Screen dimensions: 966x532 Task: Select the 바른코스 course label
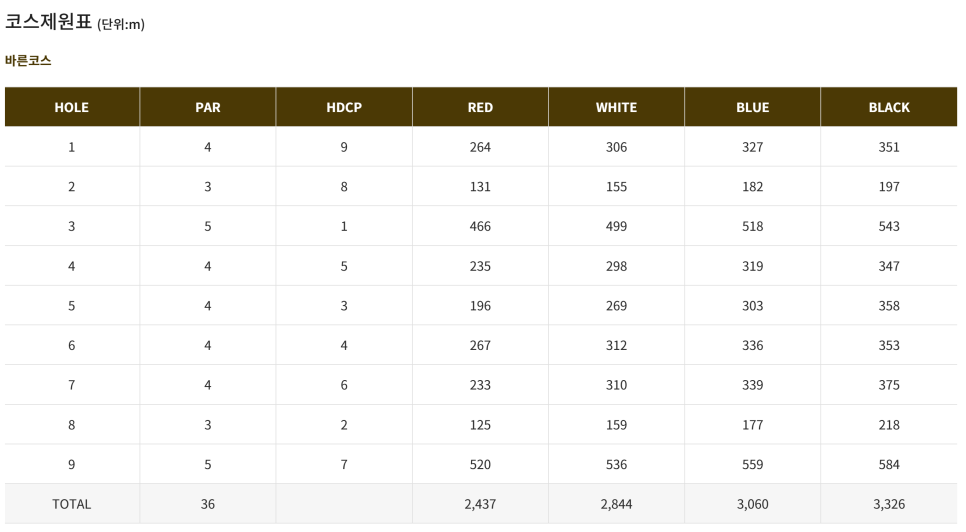(28, 60)
